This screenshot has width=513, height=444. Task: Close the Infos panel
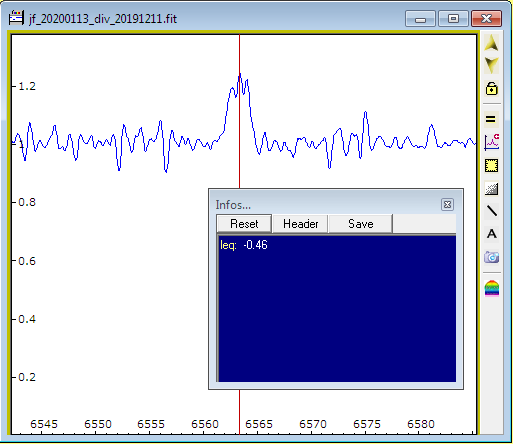[447, 204]
